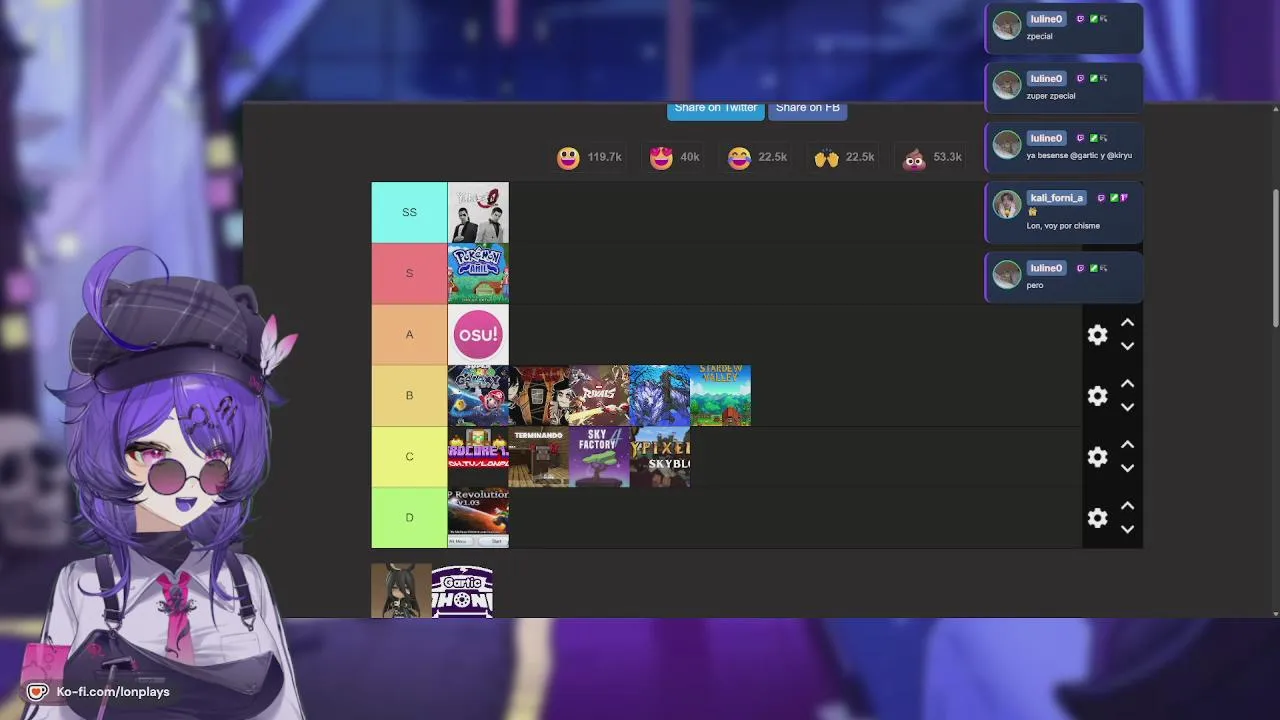This screenshot has width=1280, height=720.
Task: Move tier B row down
Action: [x=1127, y=407]
